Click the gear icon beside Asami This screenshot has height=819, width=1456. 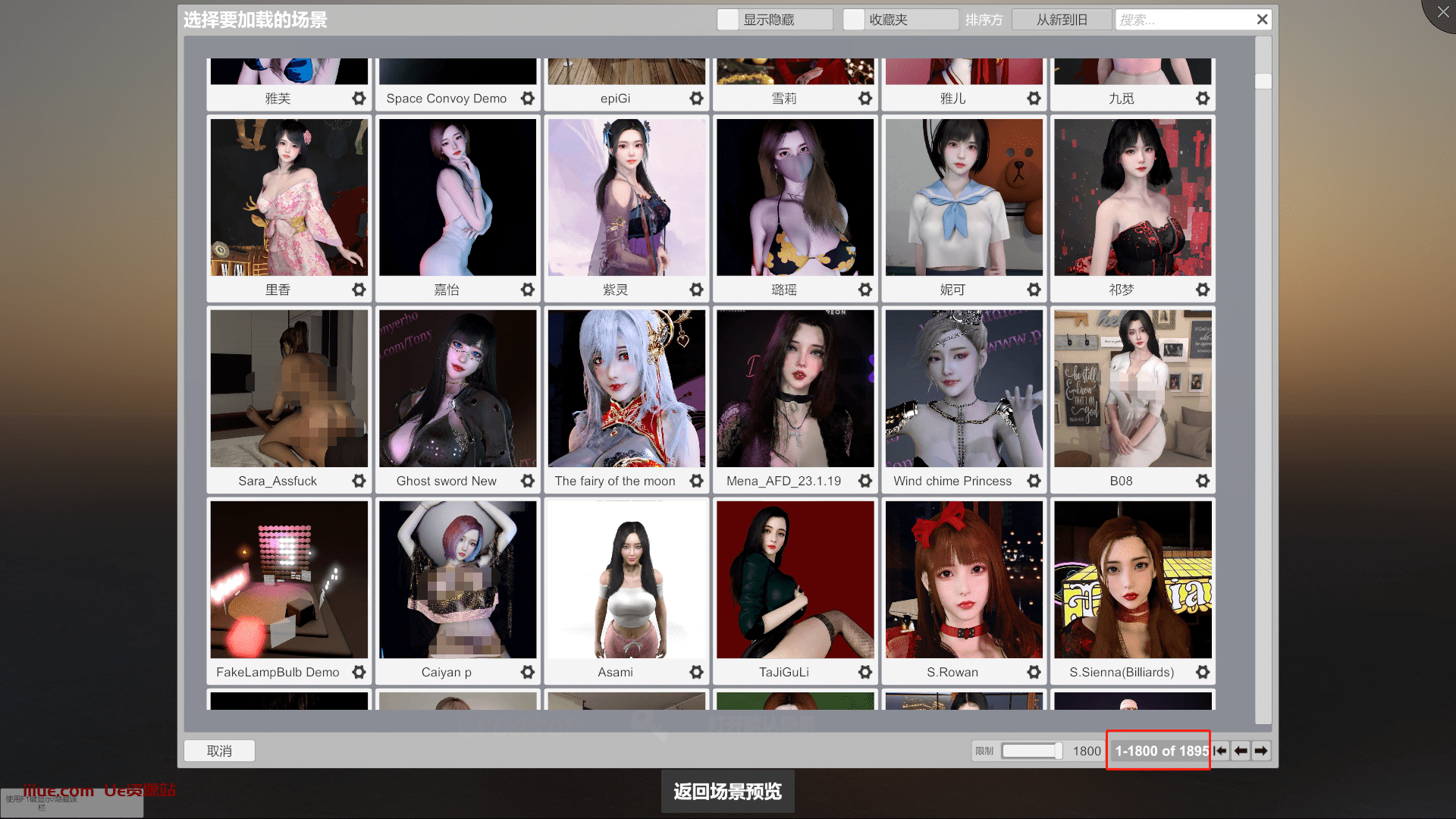[x=696, y=672]
